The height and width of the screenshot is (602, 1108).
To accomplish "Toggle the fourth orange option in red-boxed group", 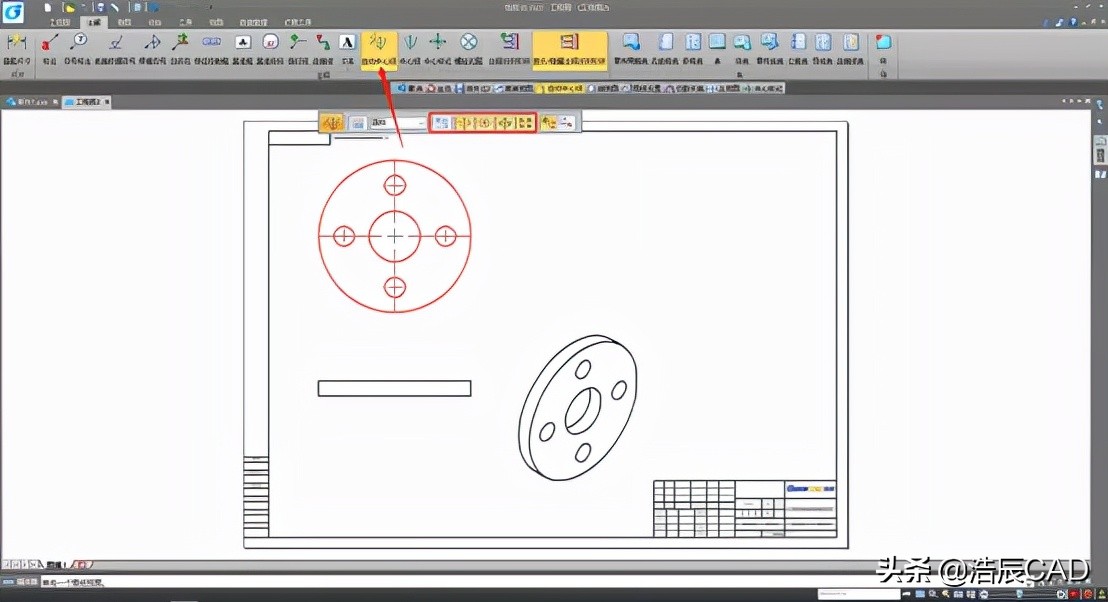I will pyautogui.click(x=505, y=123).
